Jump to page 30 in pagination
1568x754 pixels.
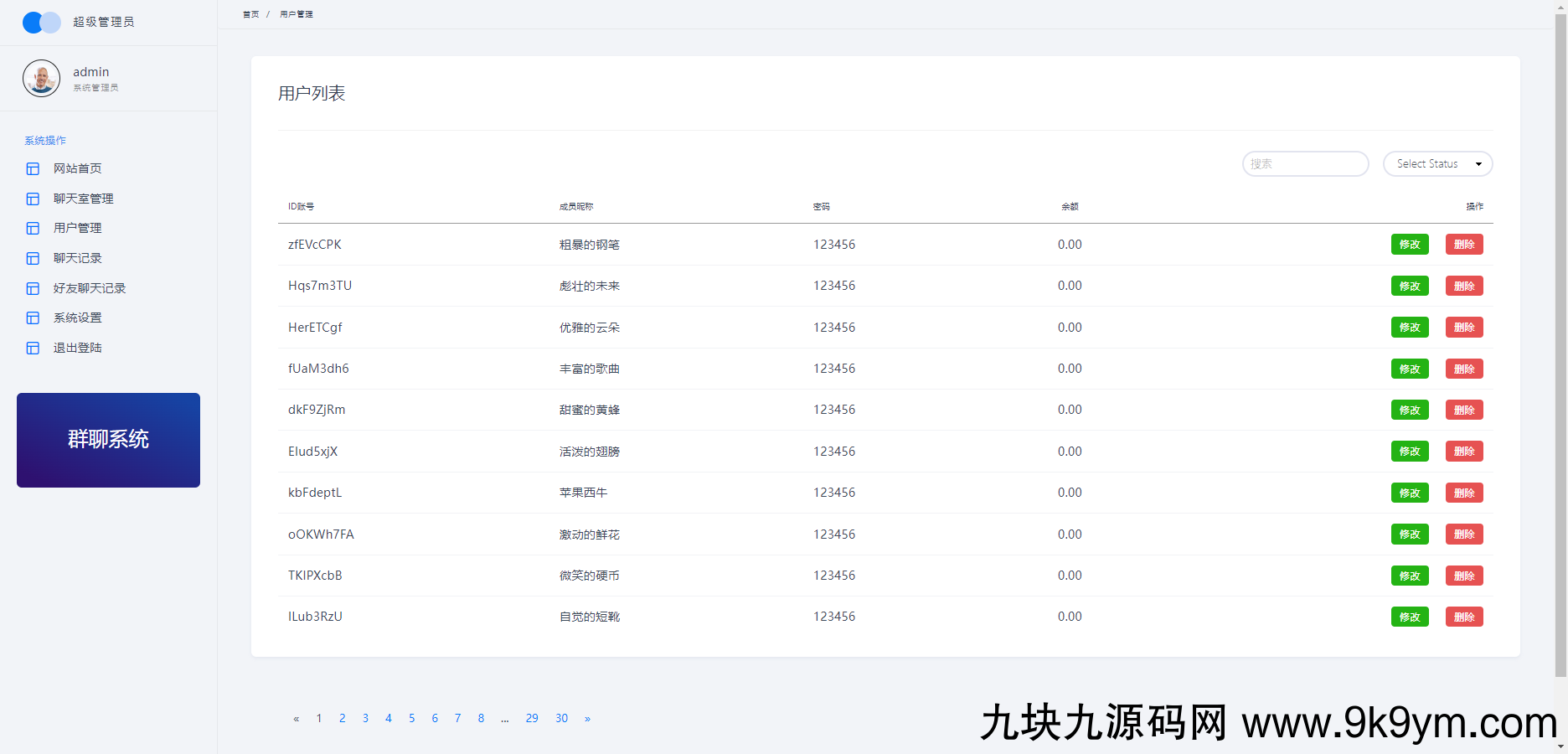(x=561, y=718)
